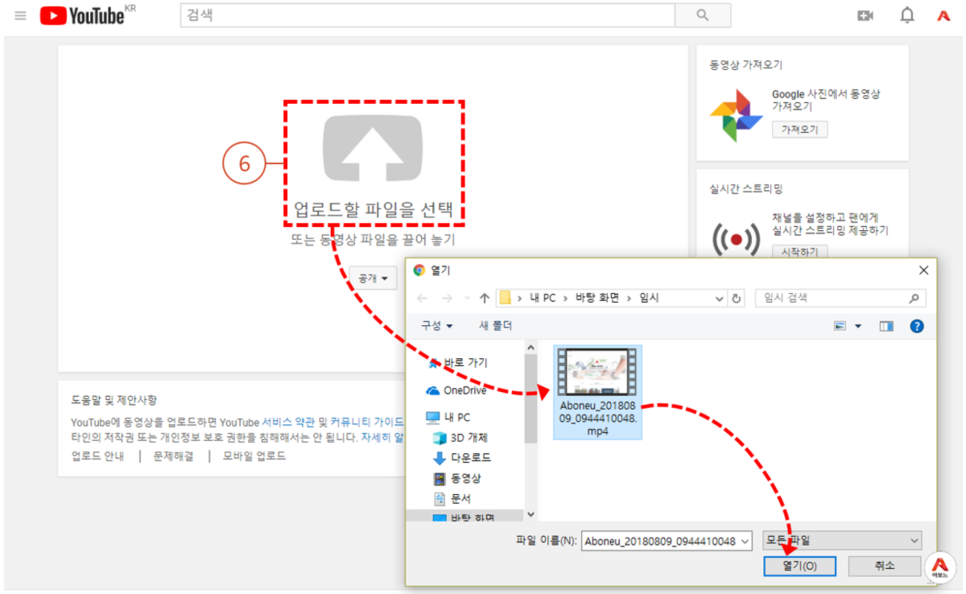Image resolution: width=966 pixels, height=594 pixels.
Task: Click the Google Photos pinwheel icon
Action: pos(736,116)
